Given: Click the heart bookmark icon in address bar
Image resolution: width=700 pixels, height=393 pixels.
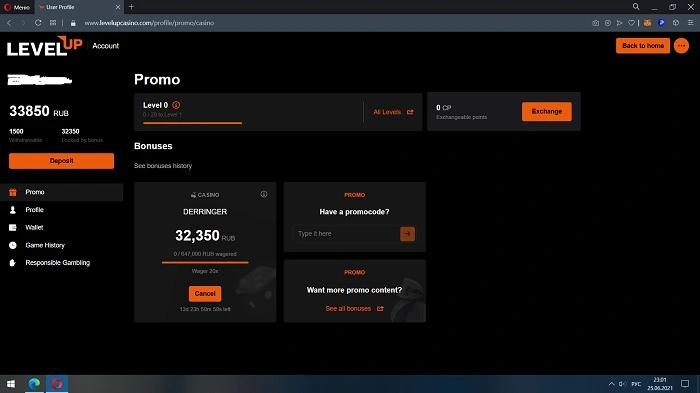Looking at the screenshot, I should tap(631, 23).
